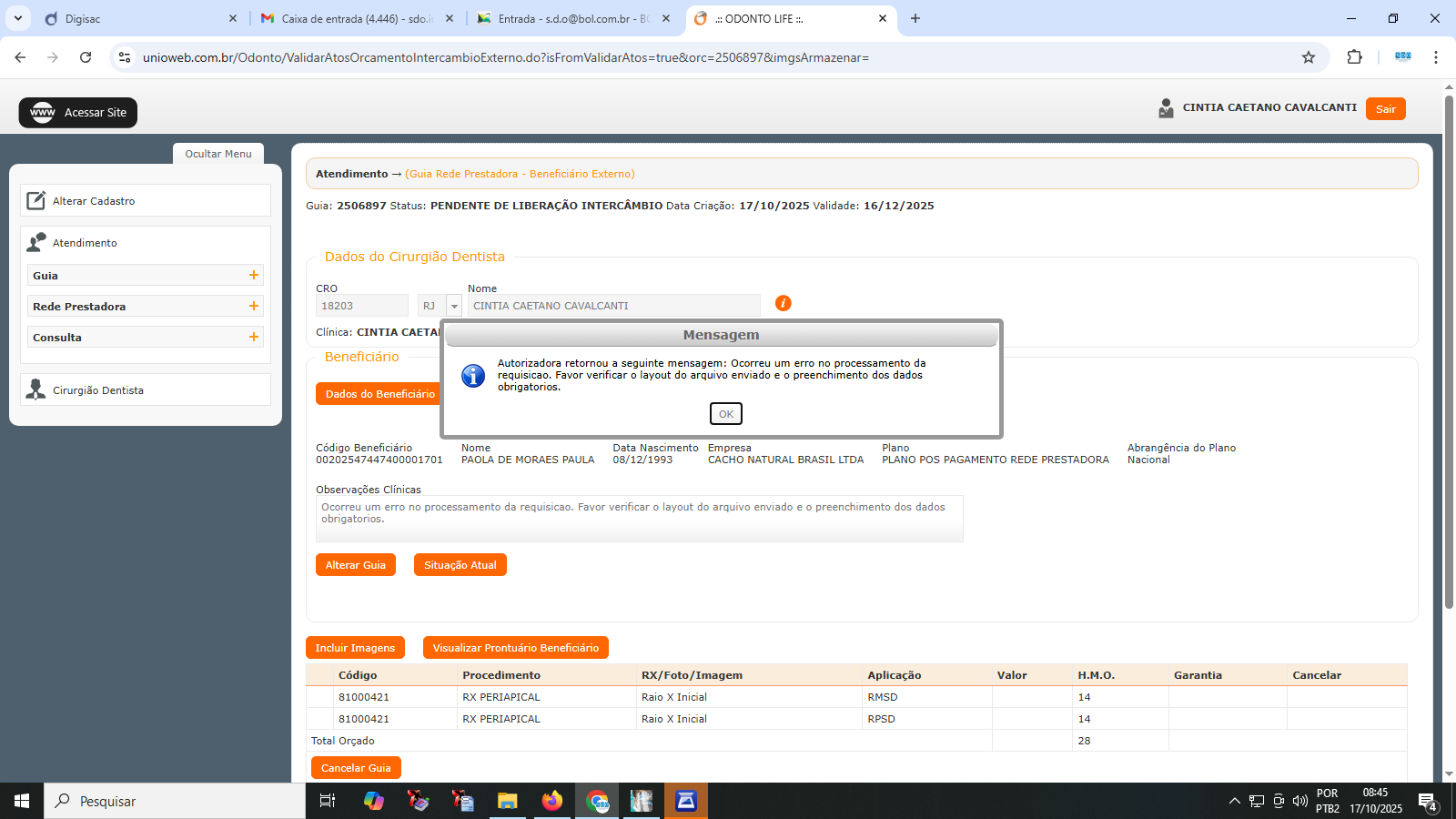Screen dimensions: 1456x819
Task: Click the CRO number input field
Action: point(362,306)
